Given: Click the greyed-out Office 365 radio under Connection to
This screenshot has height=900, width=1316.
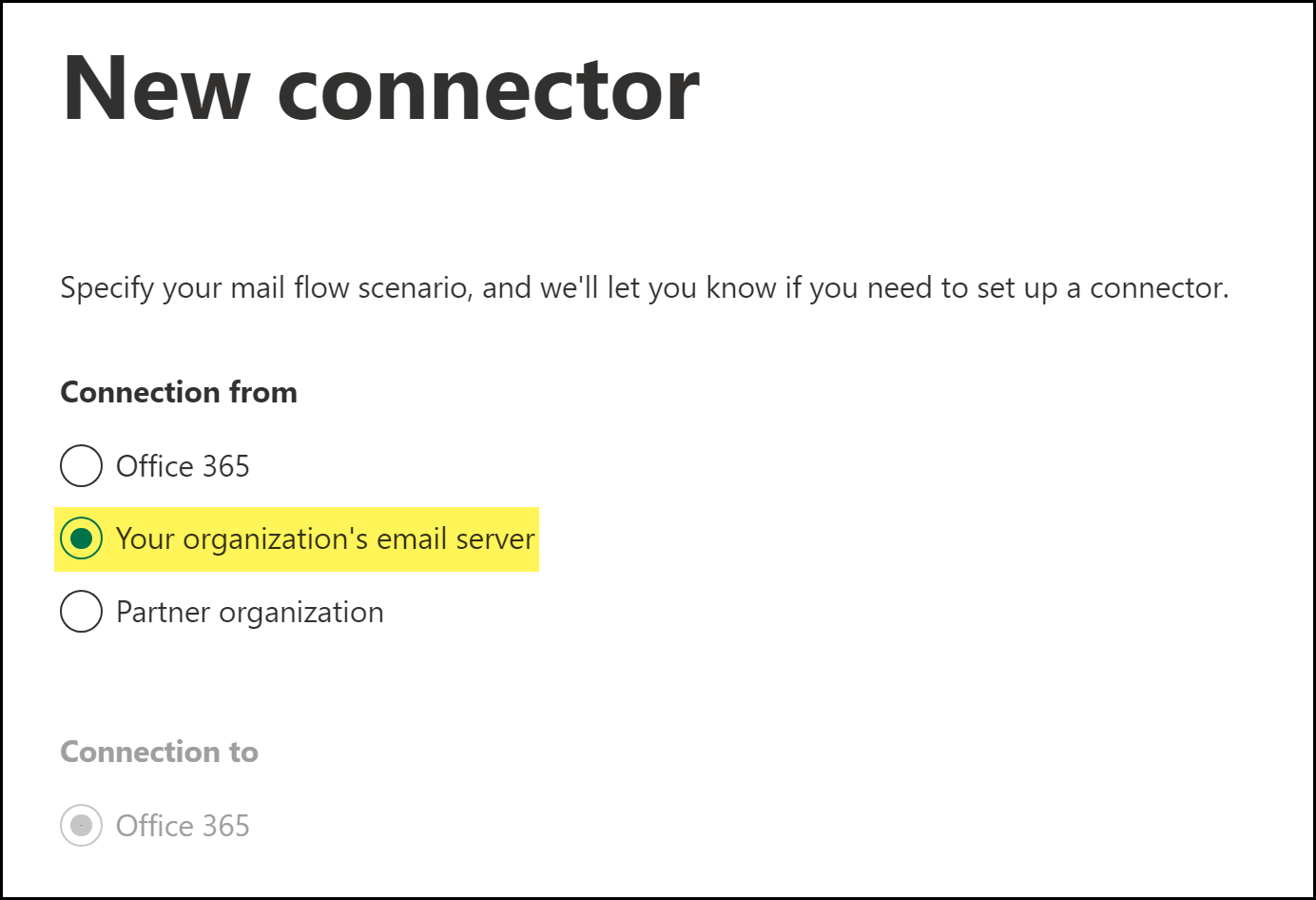Looking at the screenshot, I should (81, 825).
